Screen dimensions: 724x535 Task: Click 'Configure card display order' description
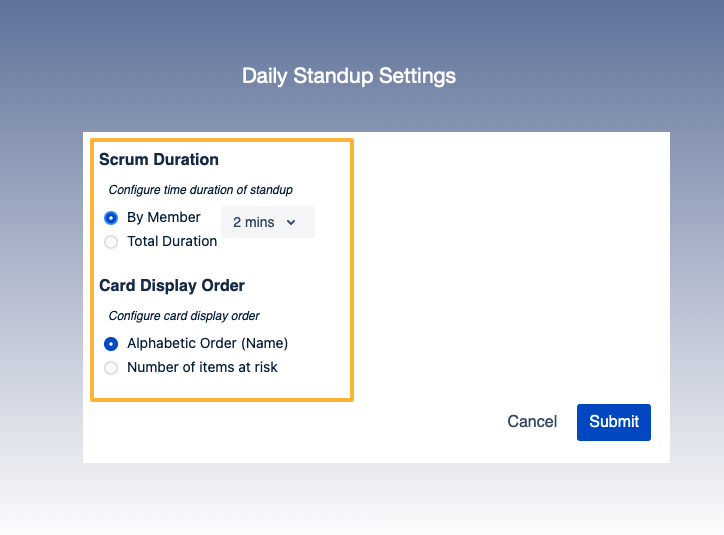[x=184, y=316]
